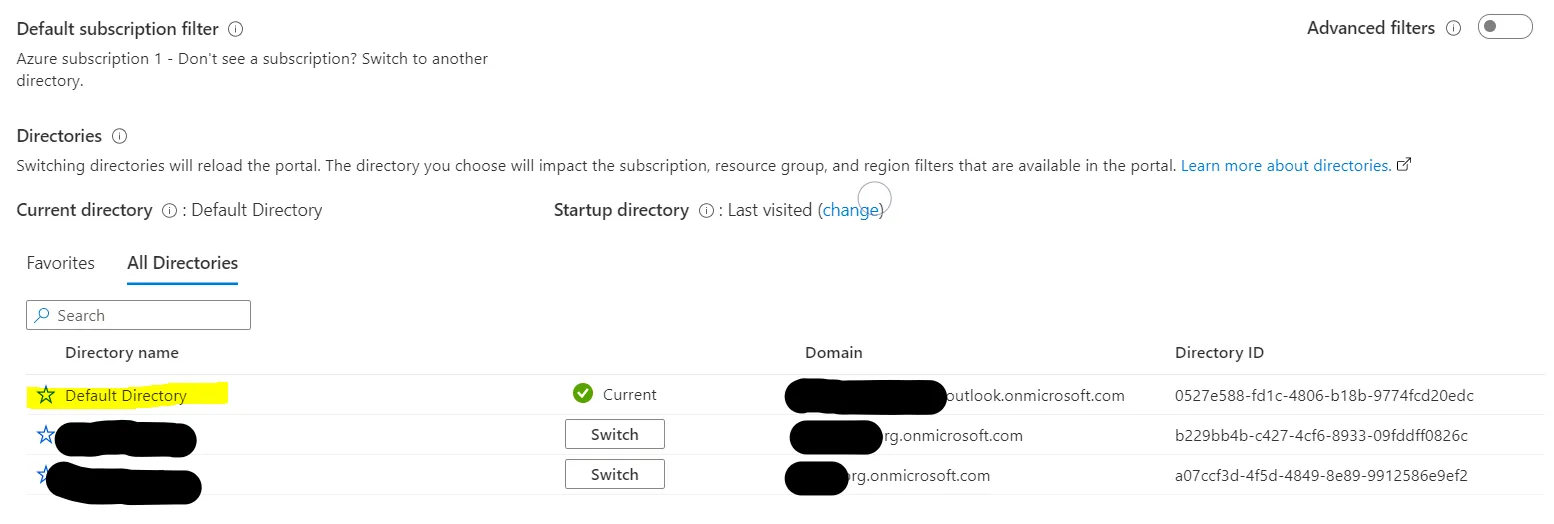Switch to the Favorites tab
This screenshot has width=1554, height=524.
click(61, 263)
